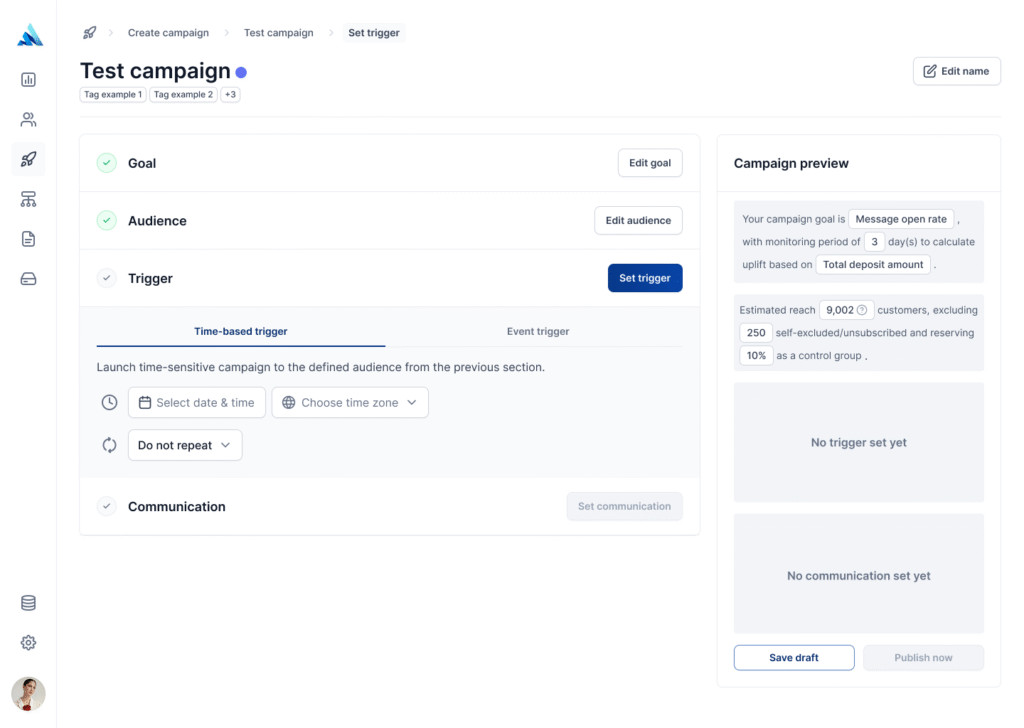
Task: Switch to the Event trigger tab
Action: tap(537, 331)
